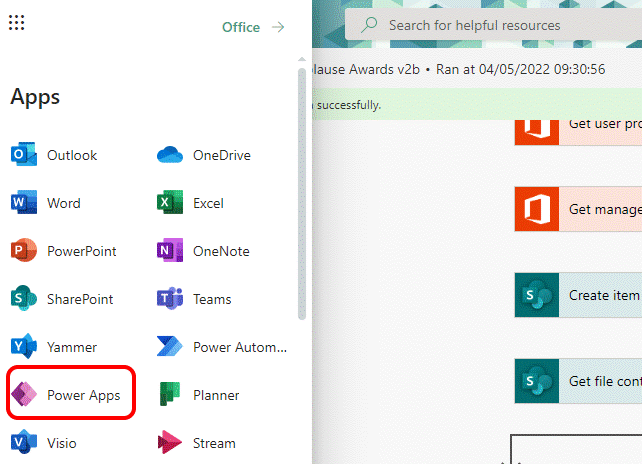
Task: Open the Get user profile action icon
Action: pyautogui.click(x=537, y=132)
